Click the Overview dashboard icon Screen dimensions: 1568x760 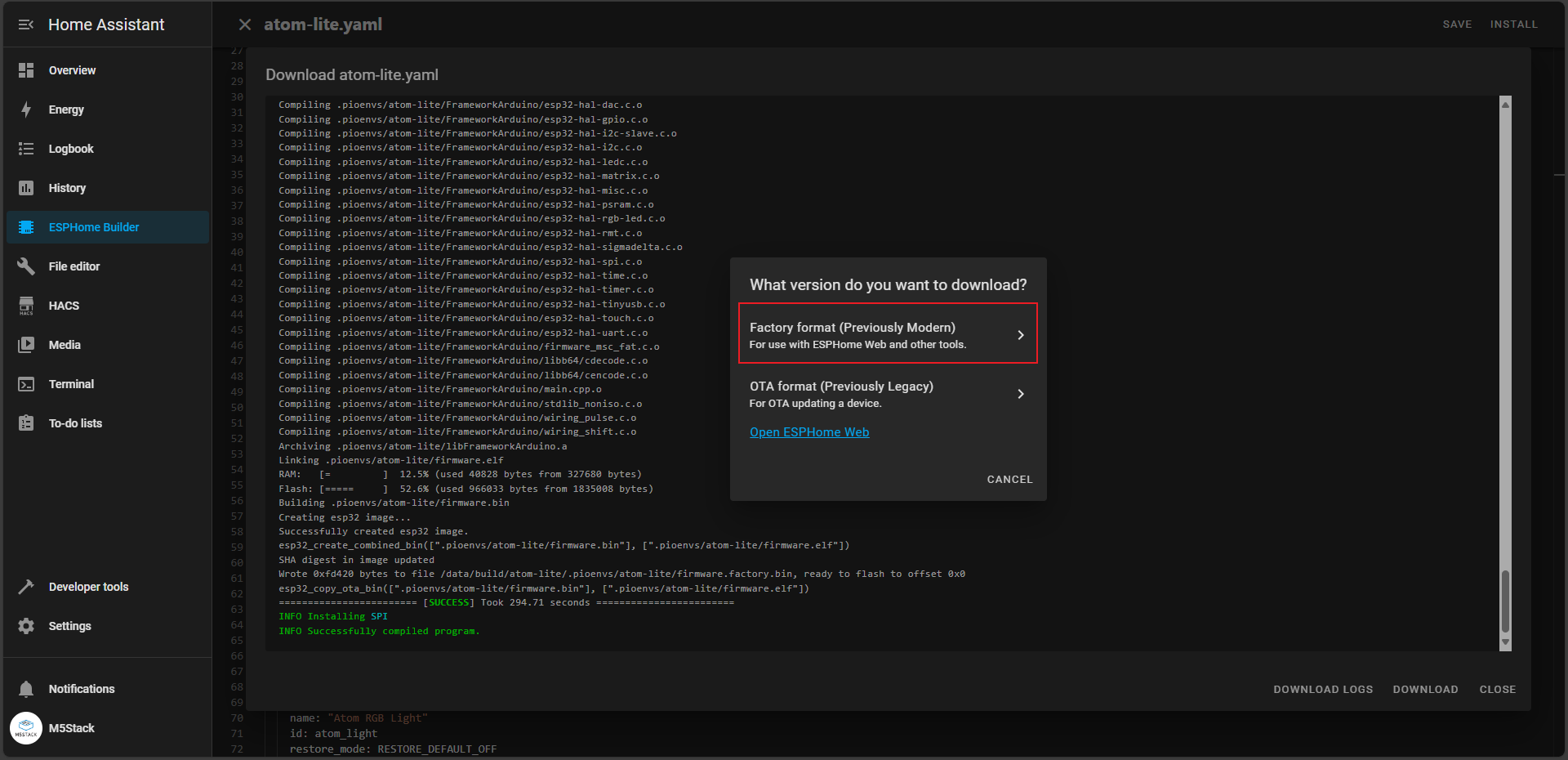click(x=26, y=70)
